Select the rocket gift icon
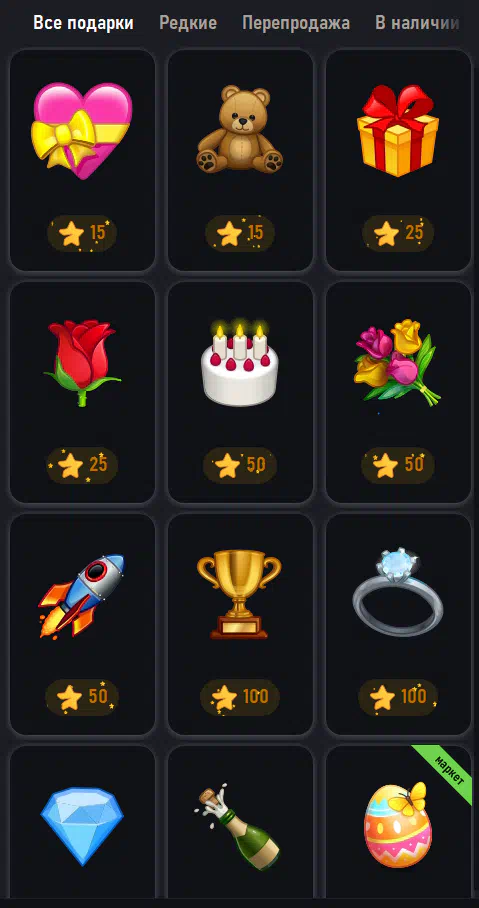This screenshot has width=479, height=908. coord(82,595)
